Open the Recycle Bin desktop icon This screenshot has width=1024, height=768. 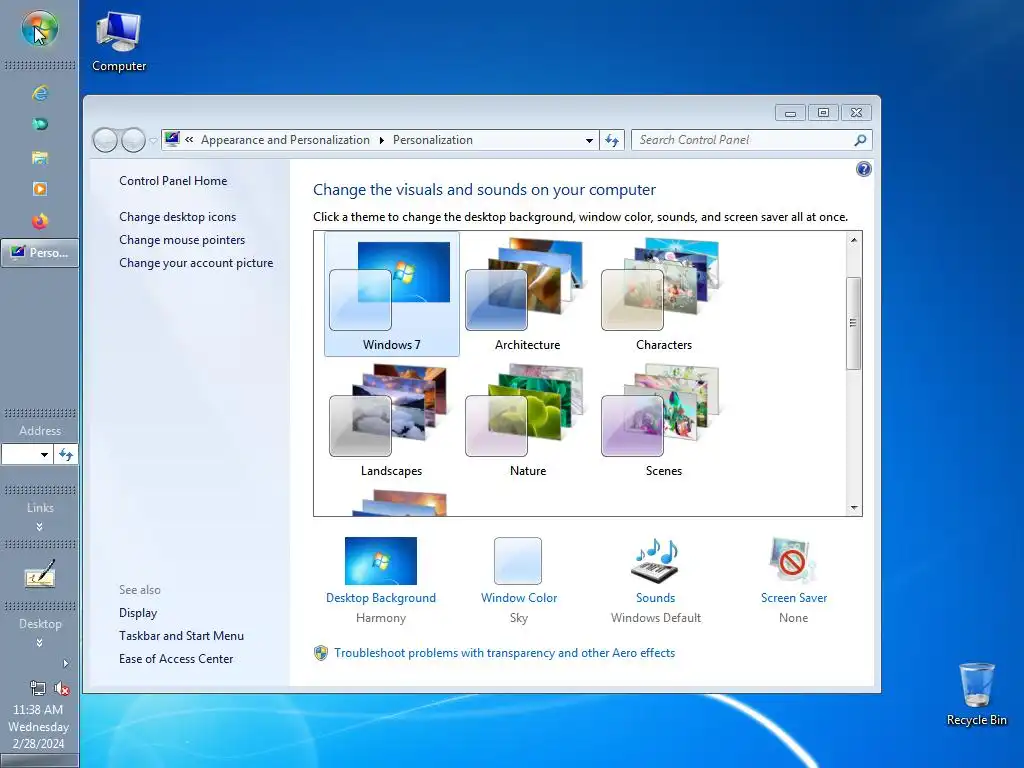(x=976, y=694)
